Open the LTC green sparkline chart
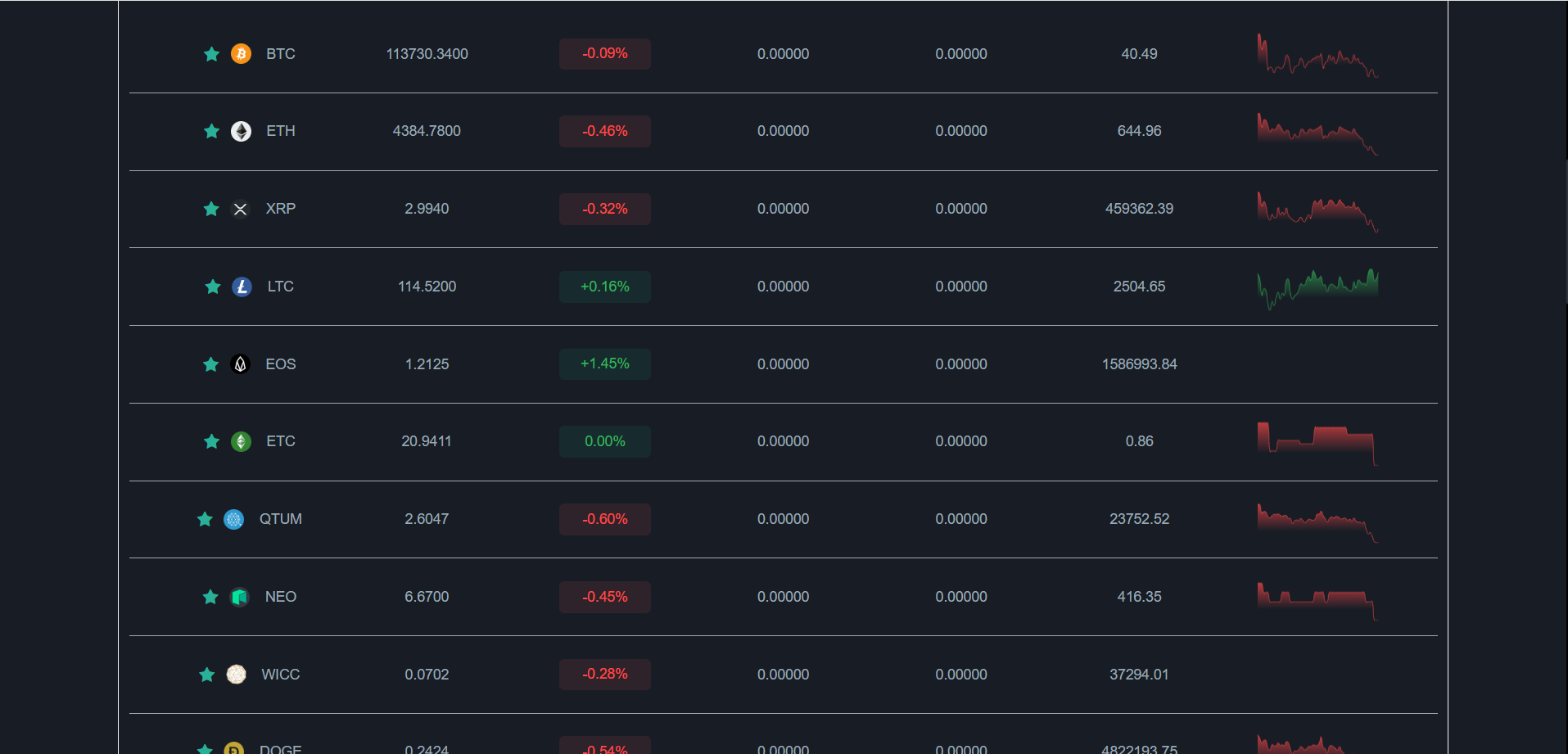 1317,288
